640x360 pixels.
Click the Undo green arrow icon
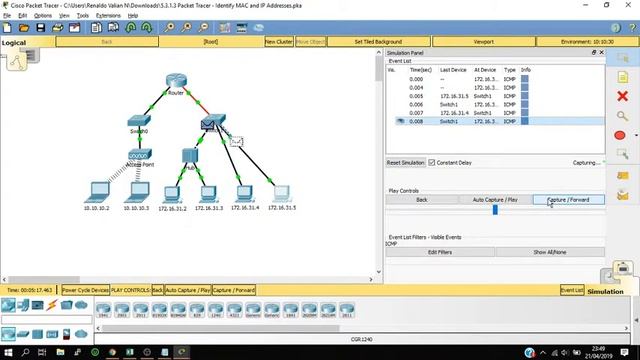pos(131,28)
